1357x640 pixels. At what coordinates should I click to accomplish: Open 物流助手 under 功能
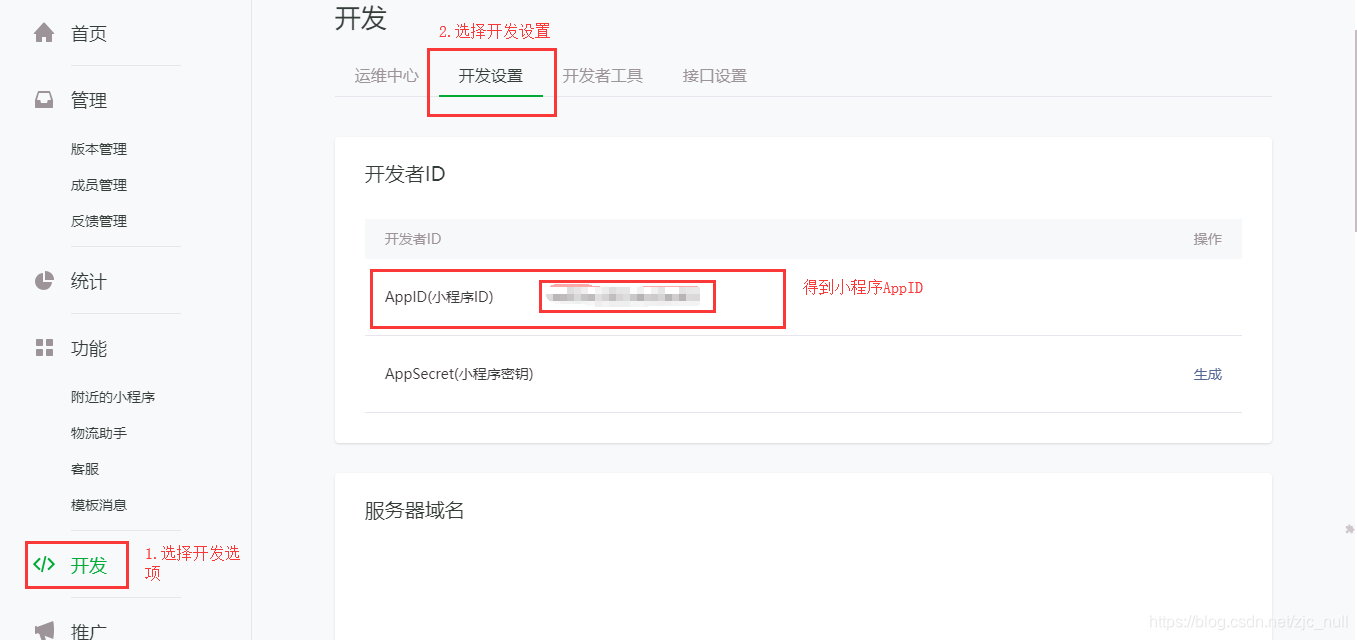click(99, 433)
